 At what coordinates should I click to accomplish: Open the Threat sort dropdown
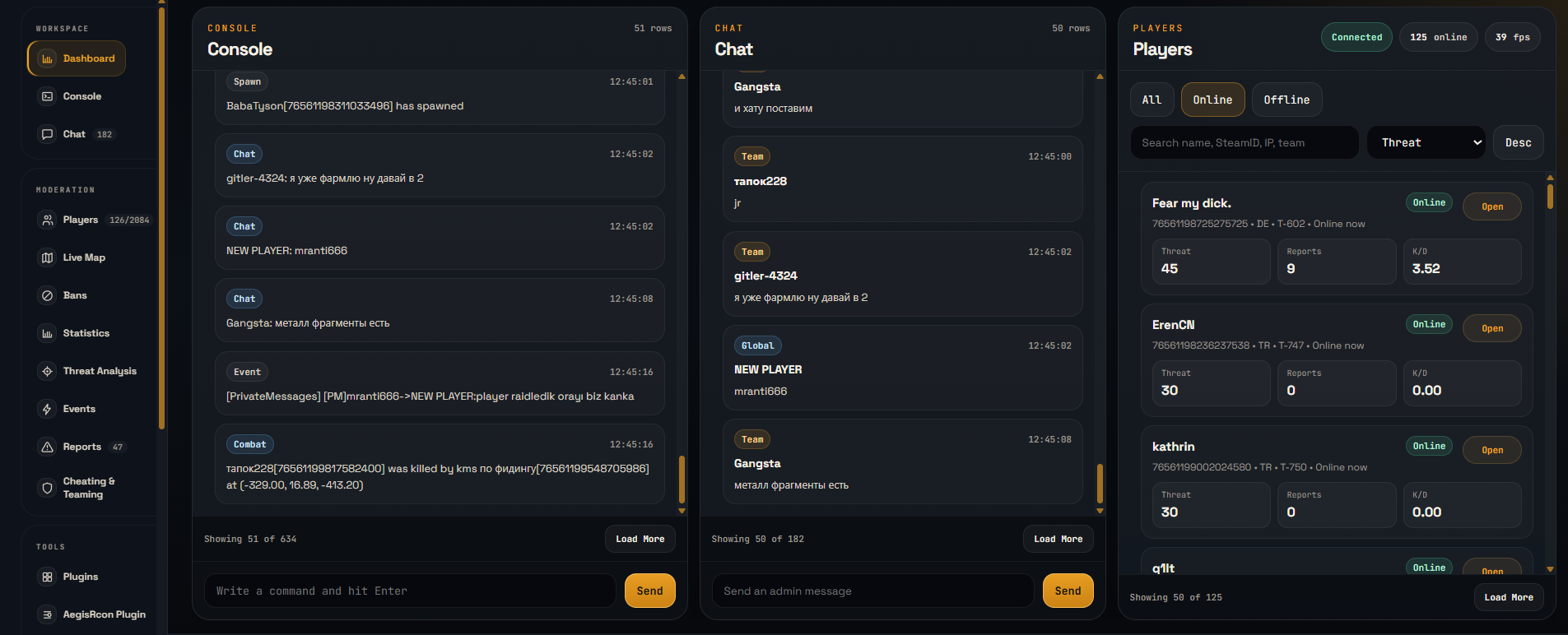click(x=1426, y=142)
